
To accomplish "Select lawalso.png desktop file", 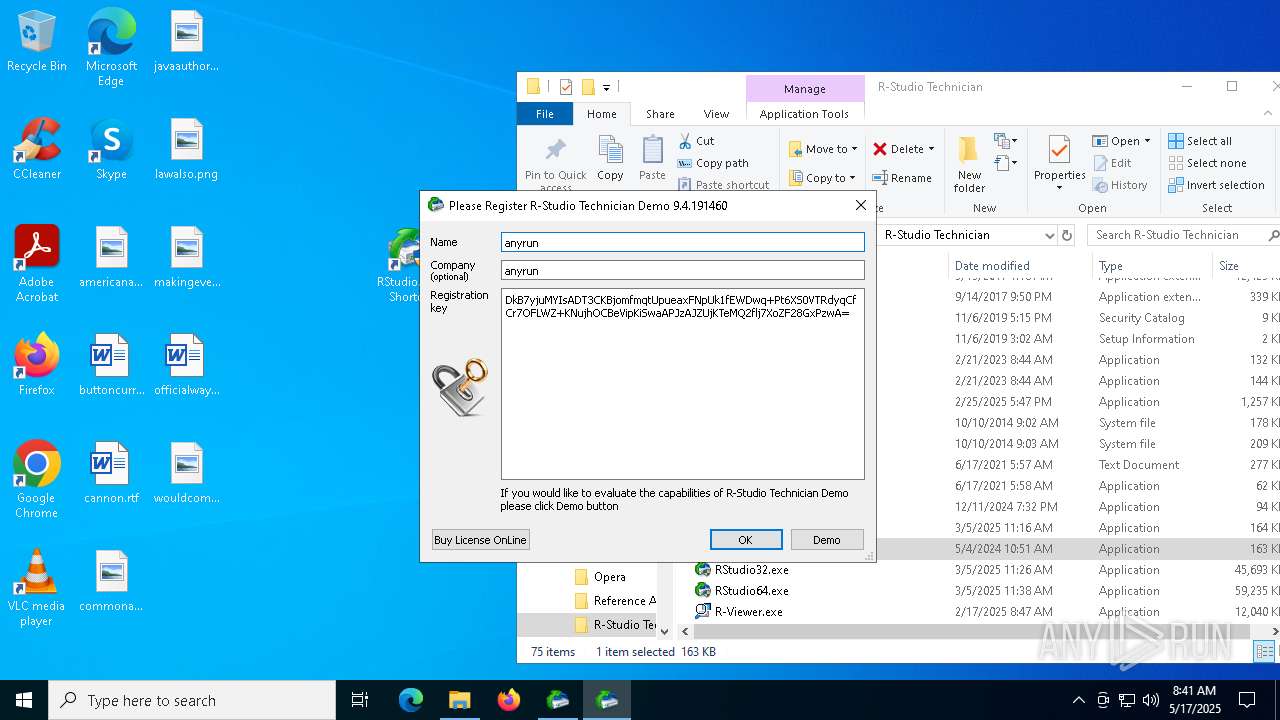I will 186,150.
